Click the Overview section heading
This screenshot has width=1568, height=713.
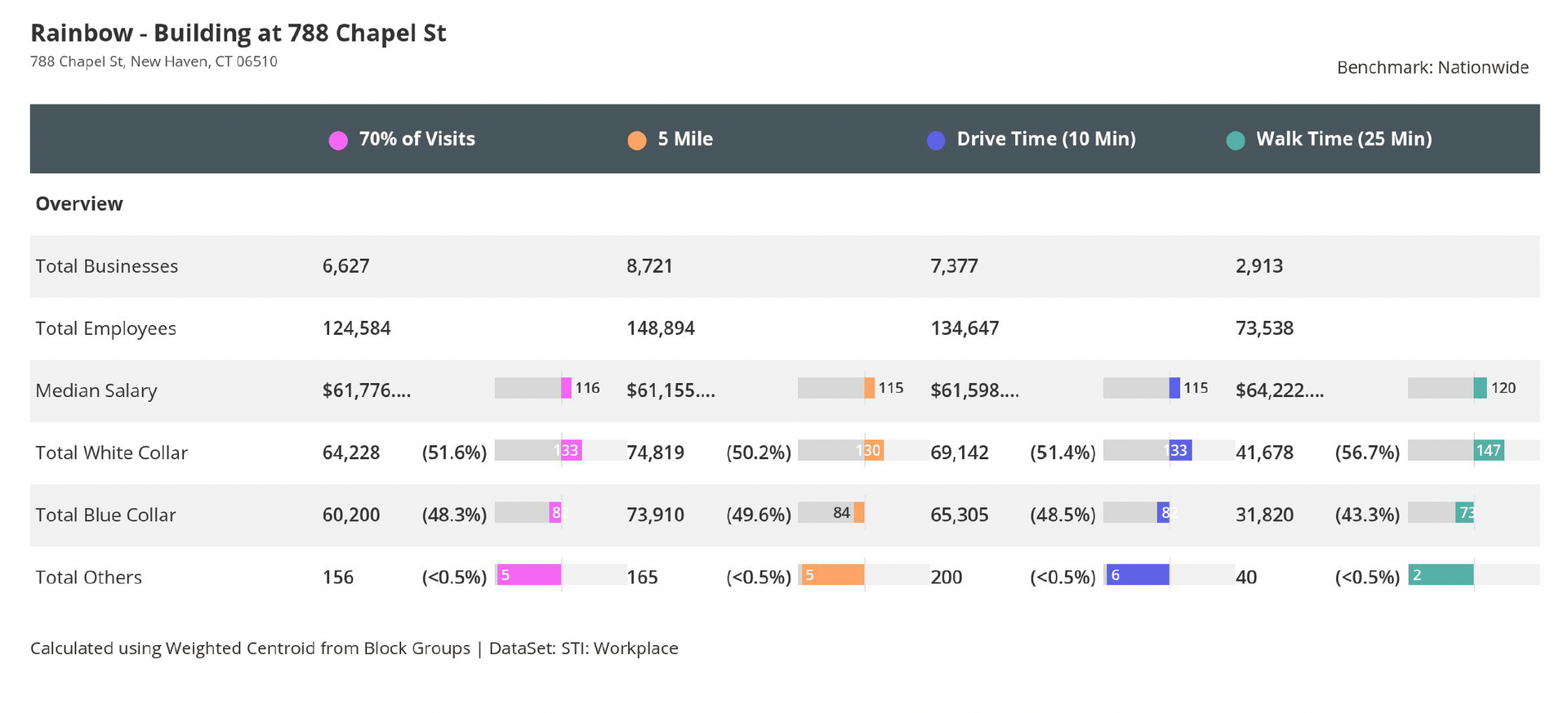point(79,203)
